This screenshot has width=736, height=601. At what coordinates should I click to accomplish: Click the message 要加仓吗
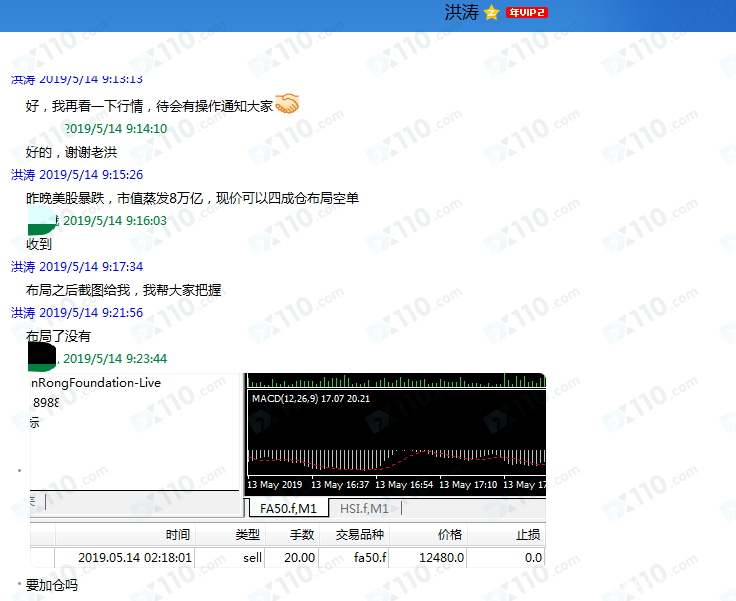click(x=52, y=585)
